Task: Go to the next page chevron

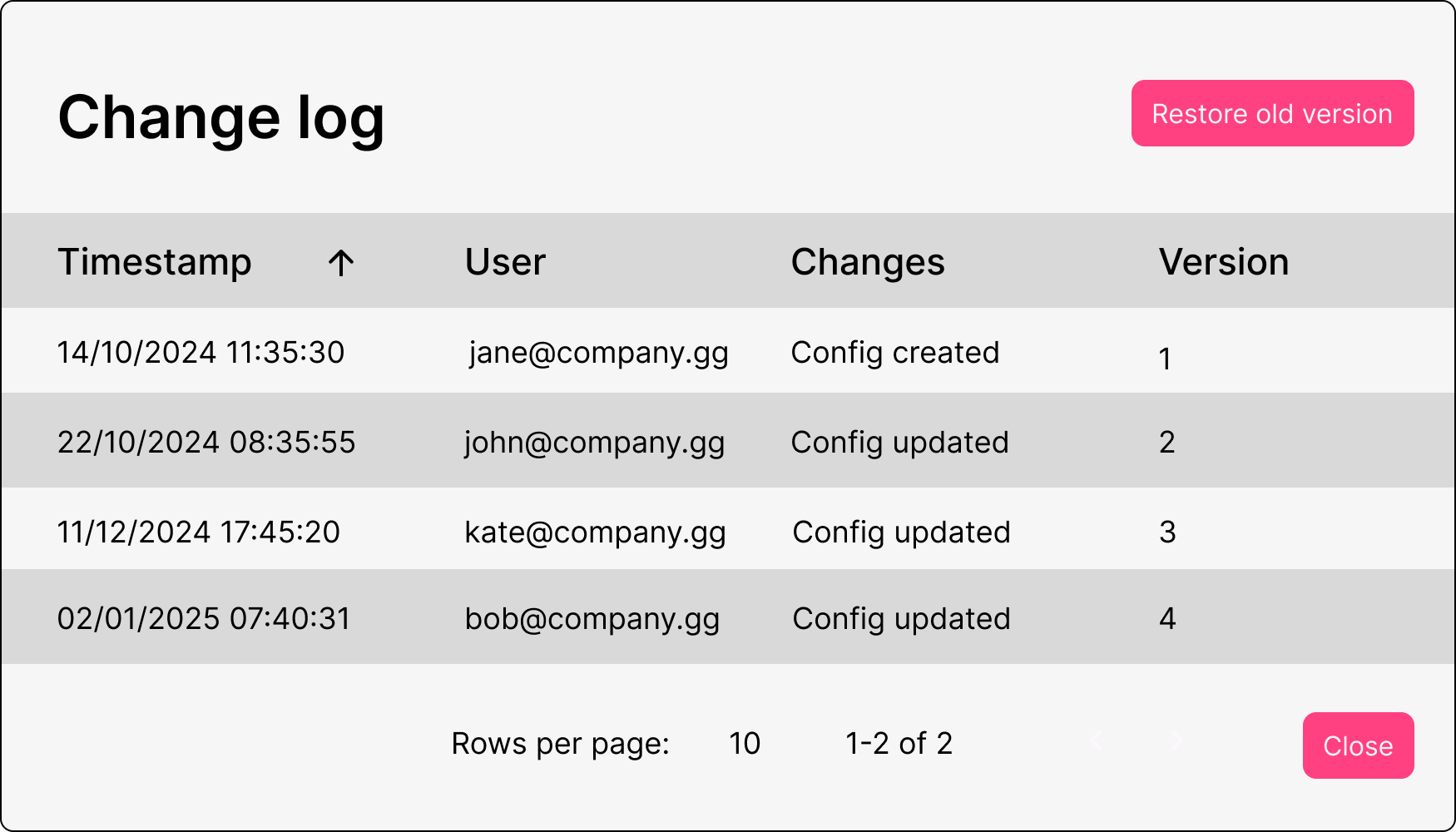Action: (1176, 740)
